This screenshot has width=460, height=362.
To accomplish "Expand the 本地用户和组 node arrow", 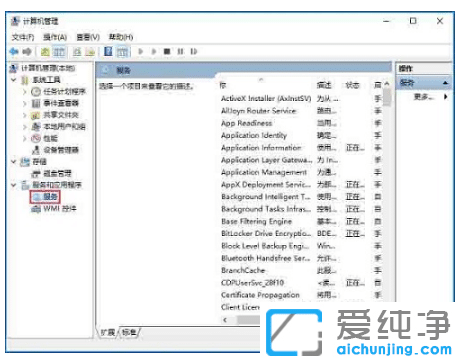I will click(25, 127).
